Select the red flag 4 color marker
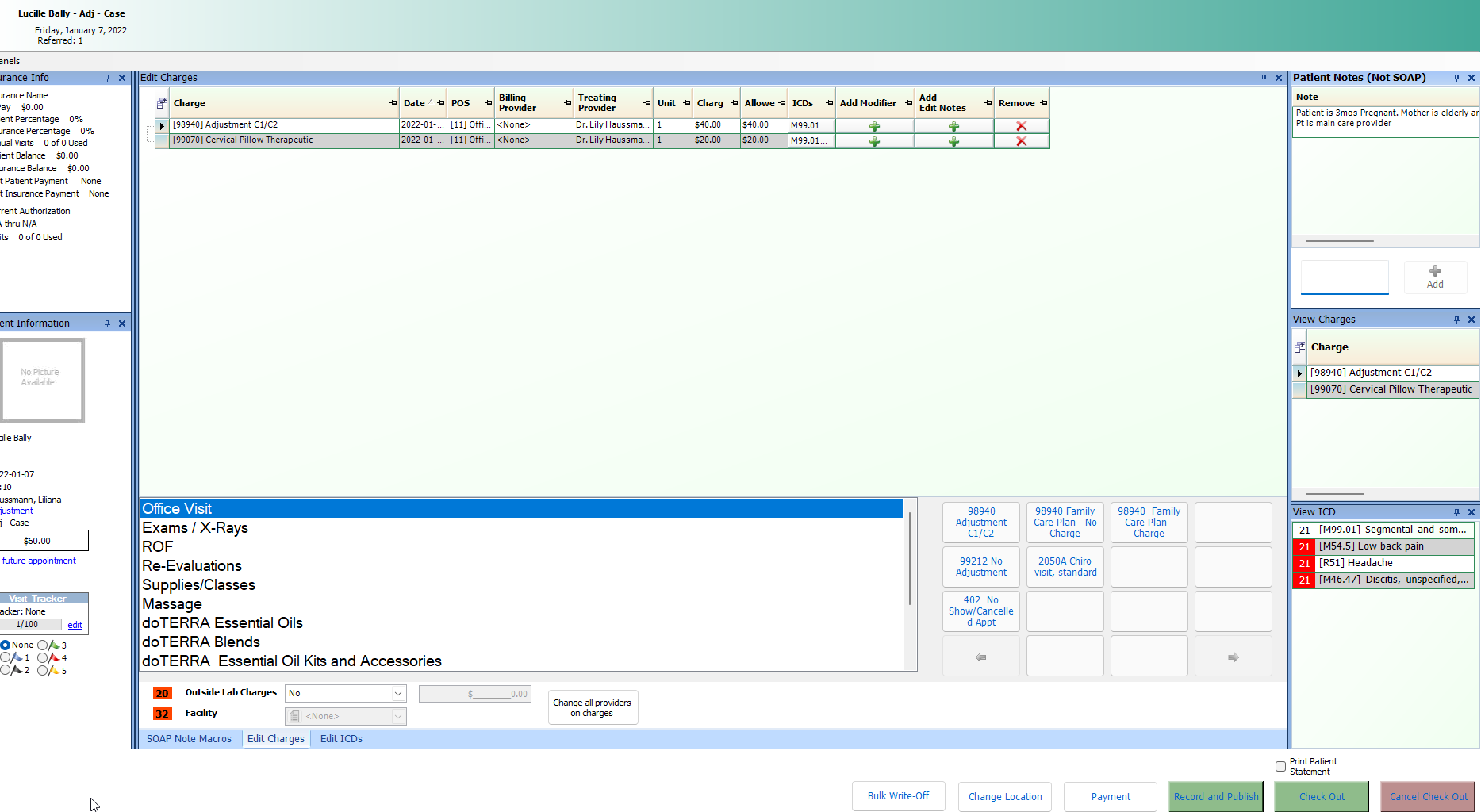Viewport: 1481px width, 812px height. (42, 658)
